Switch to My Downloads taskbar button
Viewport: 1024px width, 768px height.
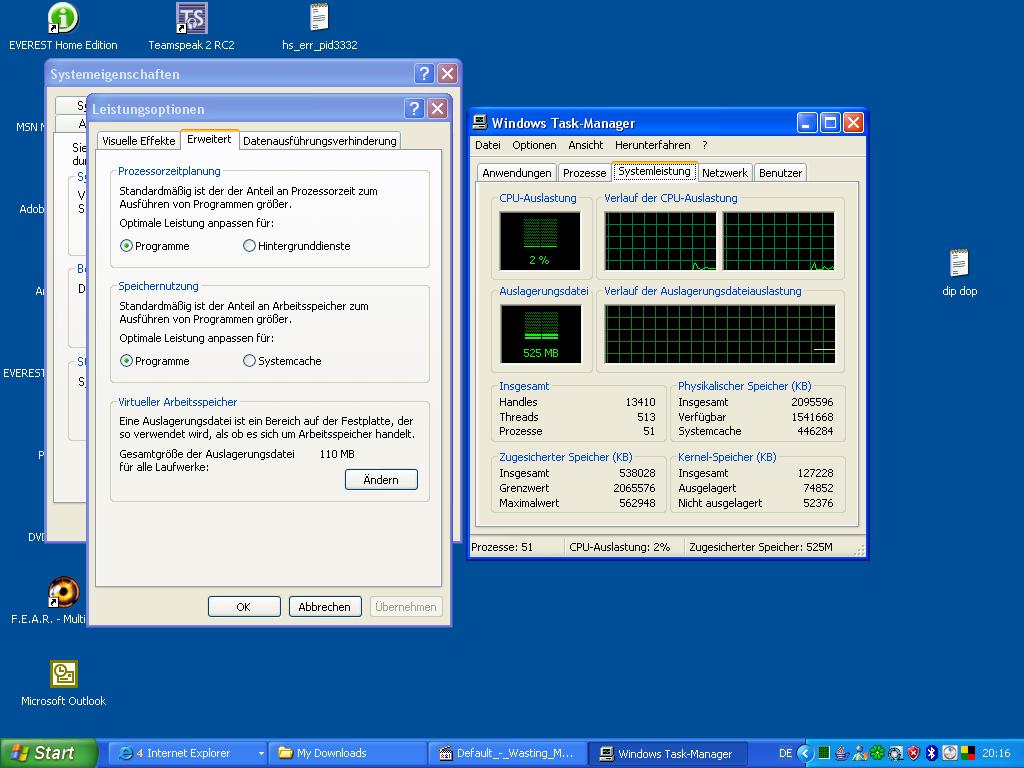349,754
